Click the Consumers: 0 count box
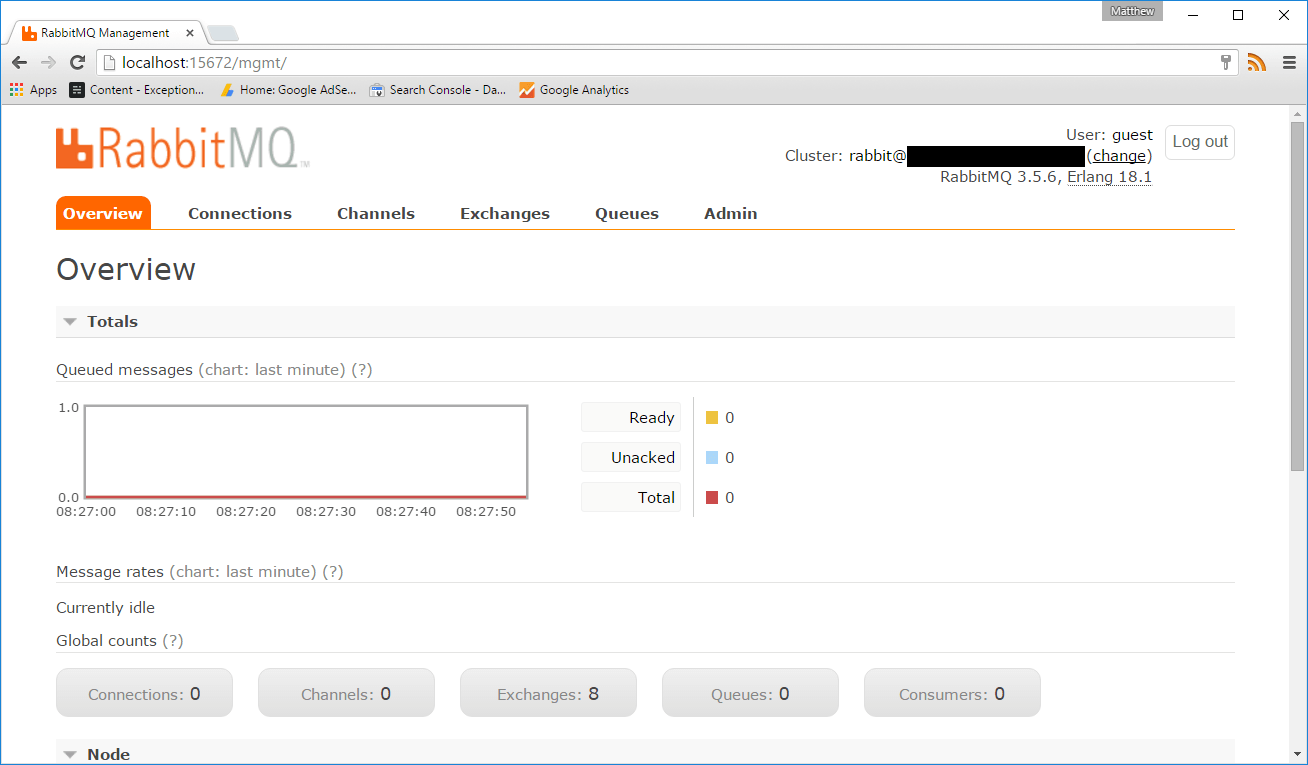The image size is (1308, 765). coord(952,693)
